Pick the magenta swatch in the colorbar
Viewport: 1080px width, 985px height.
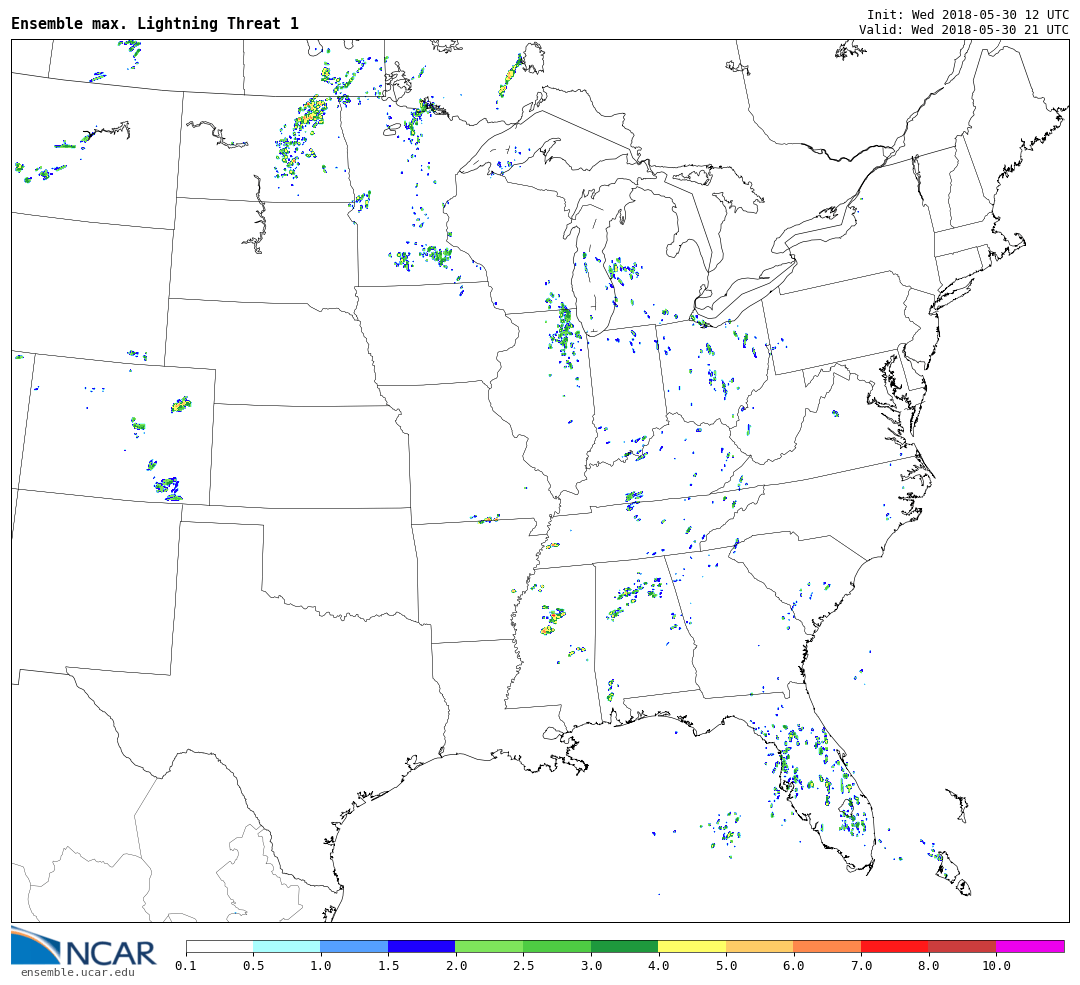pos(1029,946)
